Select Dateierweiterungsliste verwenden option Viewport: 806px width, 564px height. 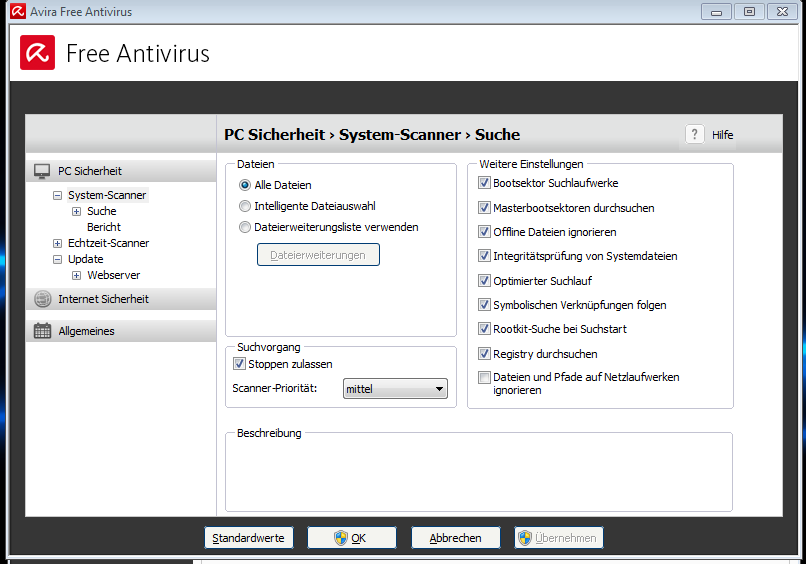pos(245,227)
